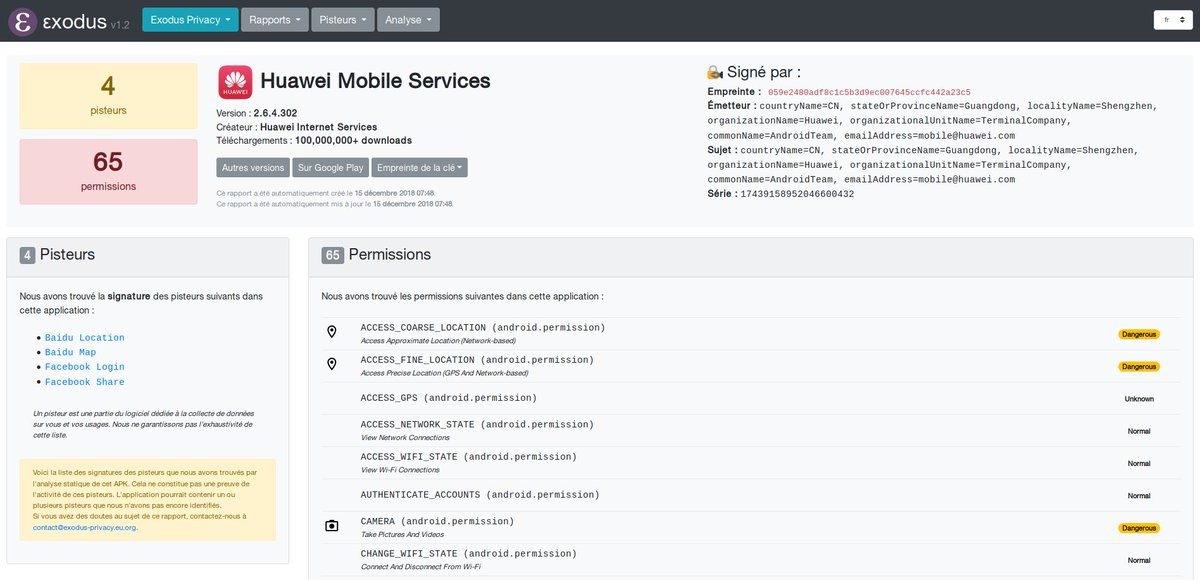The width and height of the screenshot is (1200, 580).
Task: Open the Empreinte de la clé dropdown
Action: tap(419, 168)
